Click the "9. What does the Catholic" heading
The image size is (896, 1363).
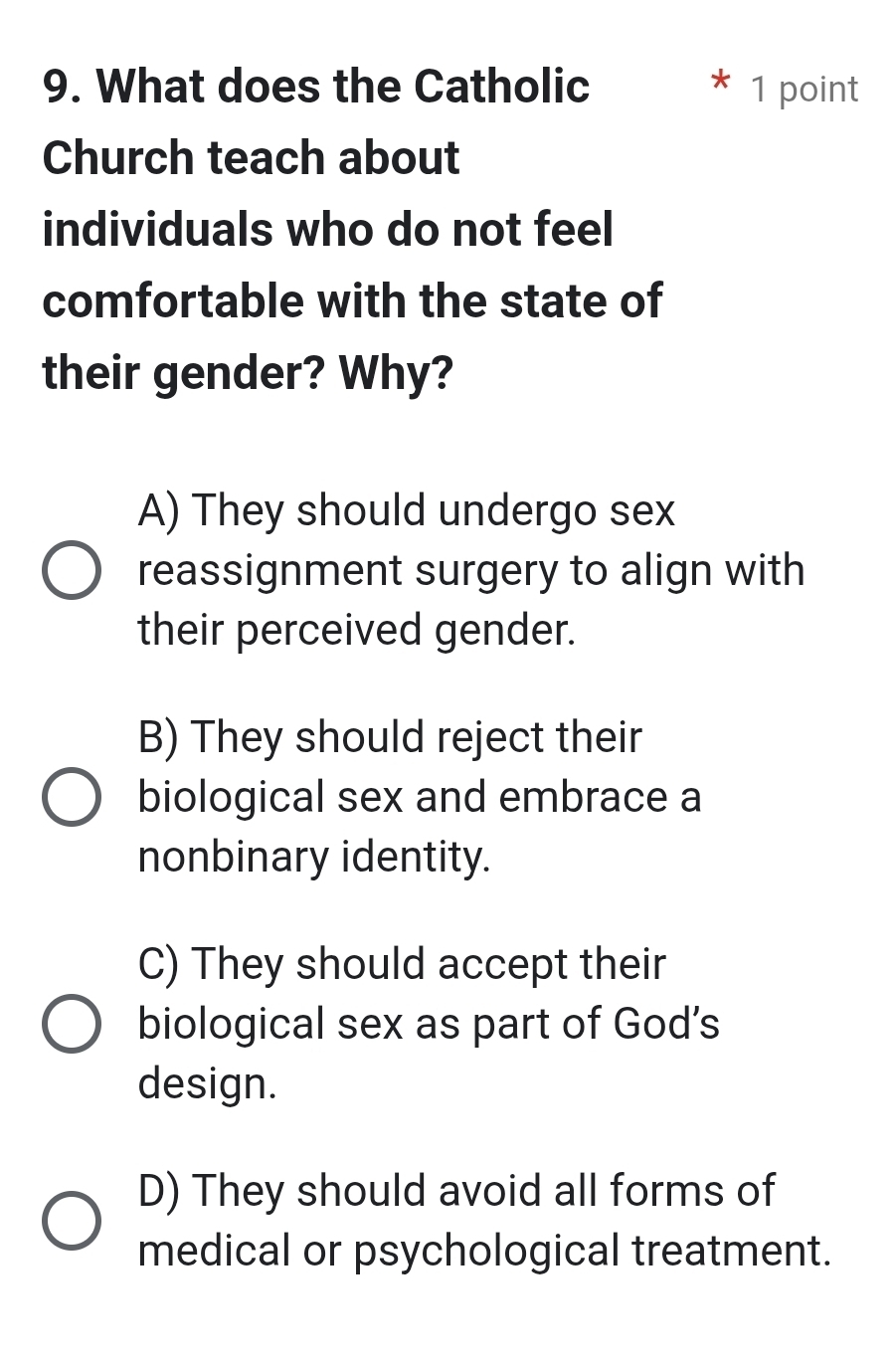[x=316, y=87]
